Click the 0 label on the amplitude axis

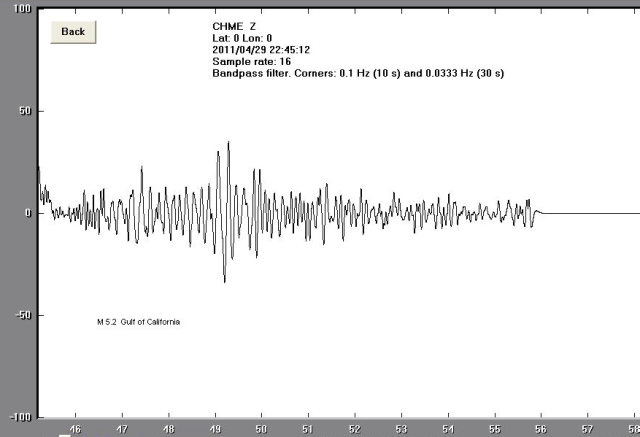[29, 213]
